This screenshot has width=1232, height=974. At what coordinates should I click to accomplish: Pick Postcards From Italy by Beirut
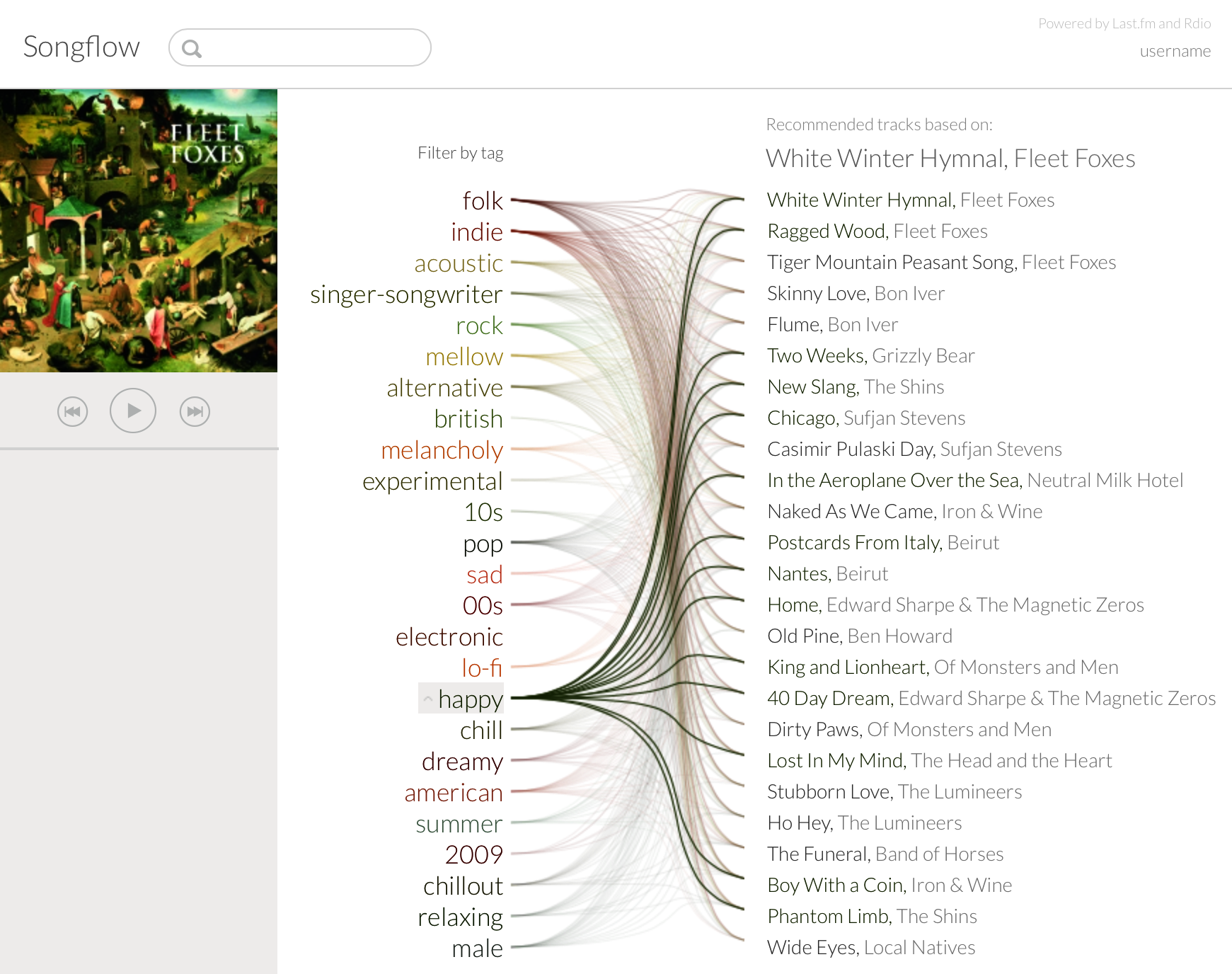click(x=883, y=543)
